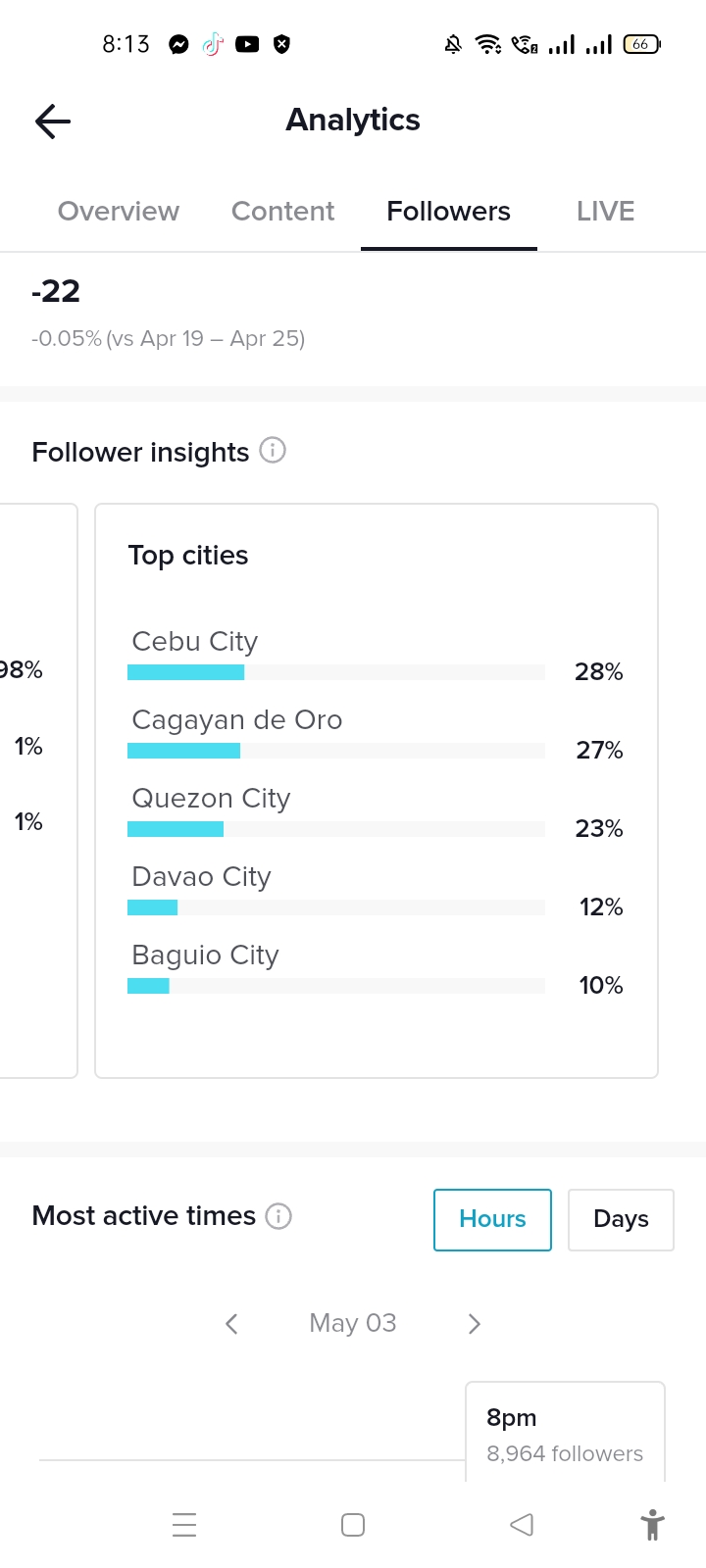
Task: Tap the Quezon City percentage bar
Action: pyautogui.click(x=335, y=829)
